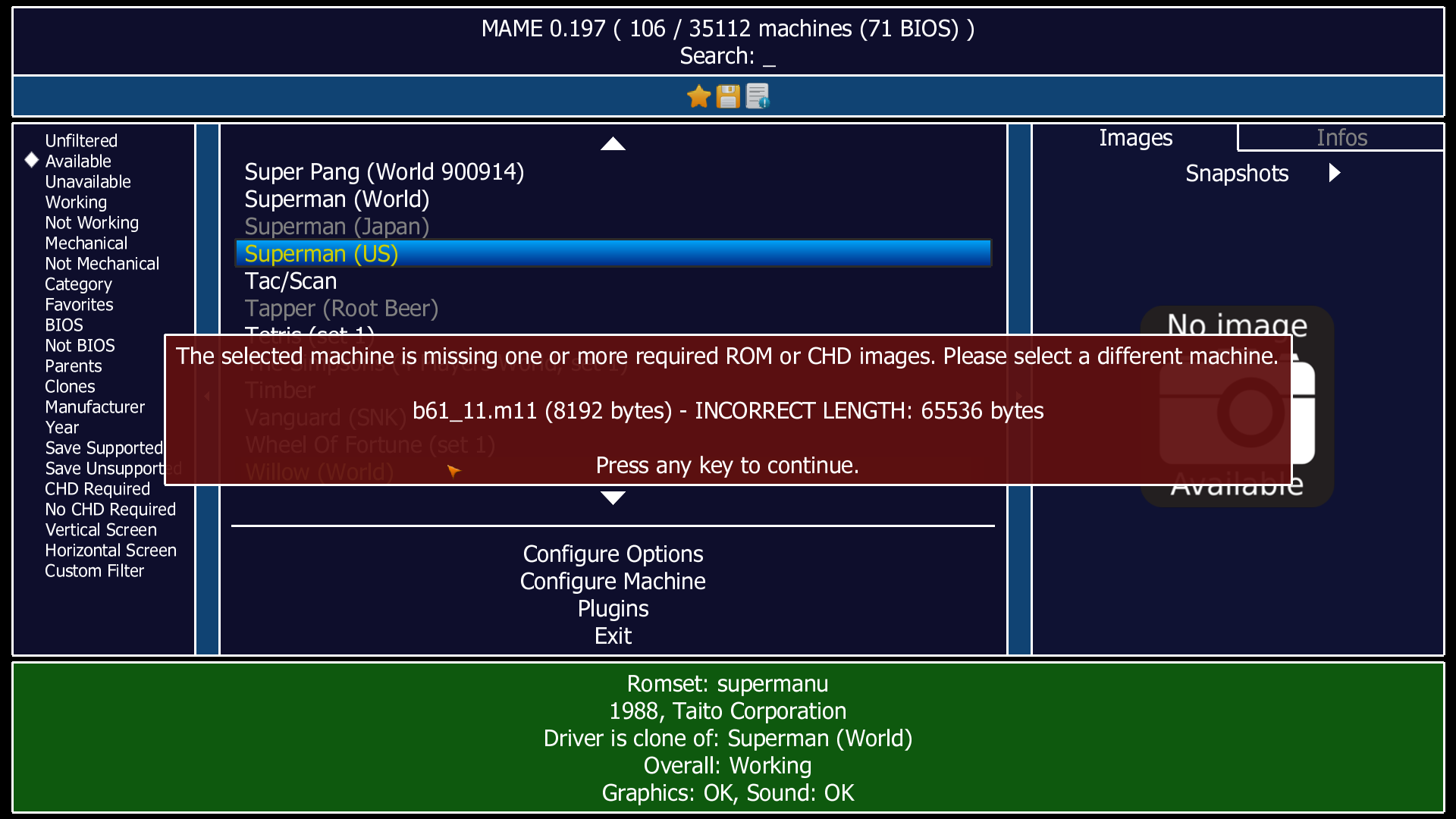The image size is (1456, 819).
Task: Enable Working machines filter
Action: pyautogui.click(x=74, y=203)
